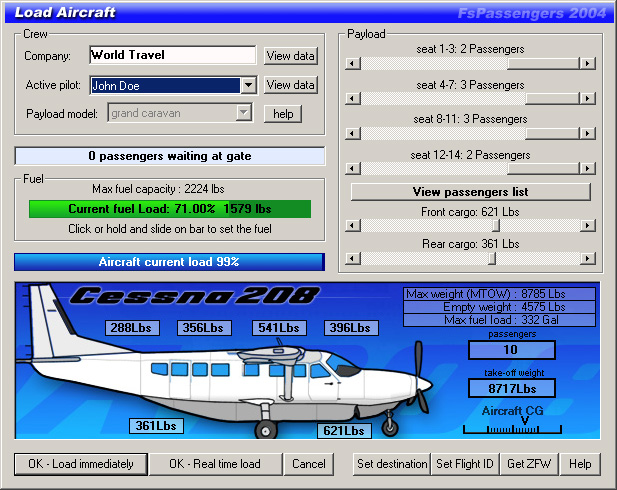Click the Front cargo slider thumb

pos(496,226)
